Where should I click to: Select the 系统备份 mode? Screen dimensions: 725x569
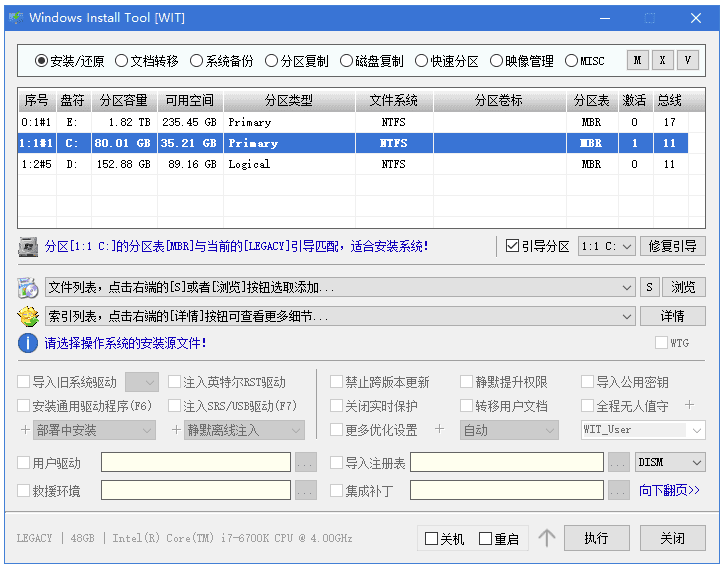point(197,61)
